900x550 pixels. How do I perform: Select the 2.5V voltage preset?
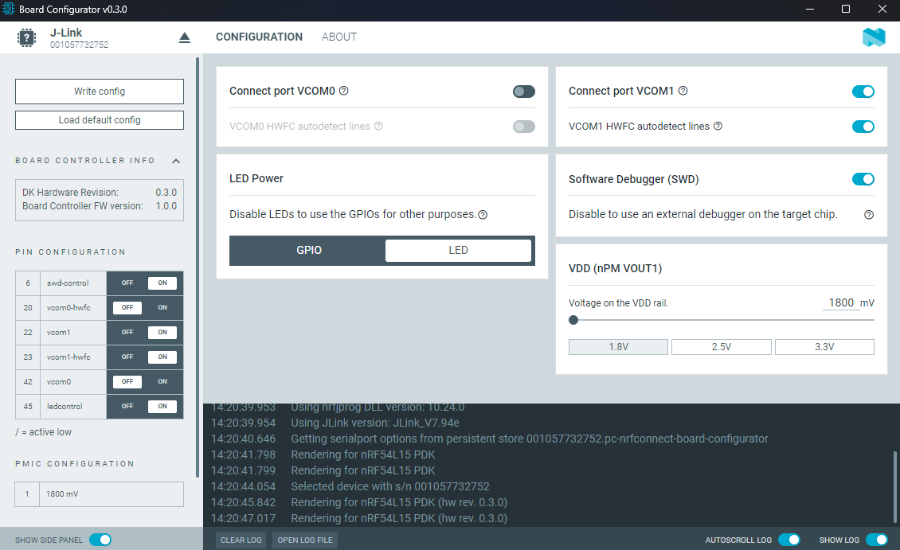click(721, 347)
